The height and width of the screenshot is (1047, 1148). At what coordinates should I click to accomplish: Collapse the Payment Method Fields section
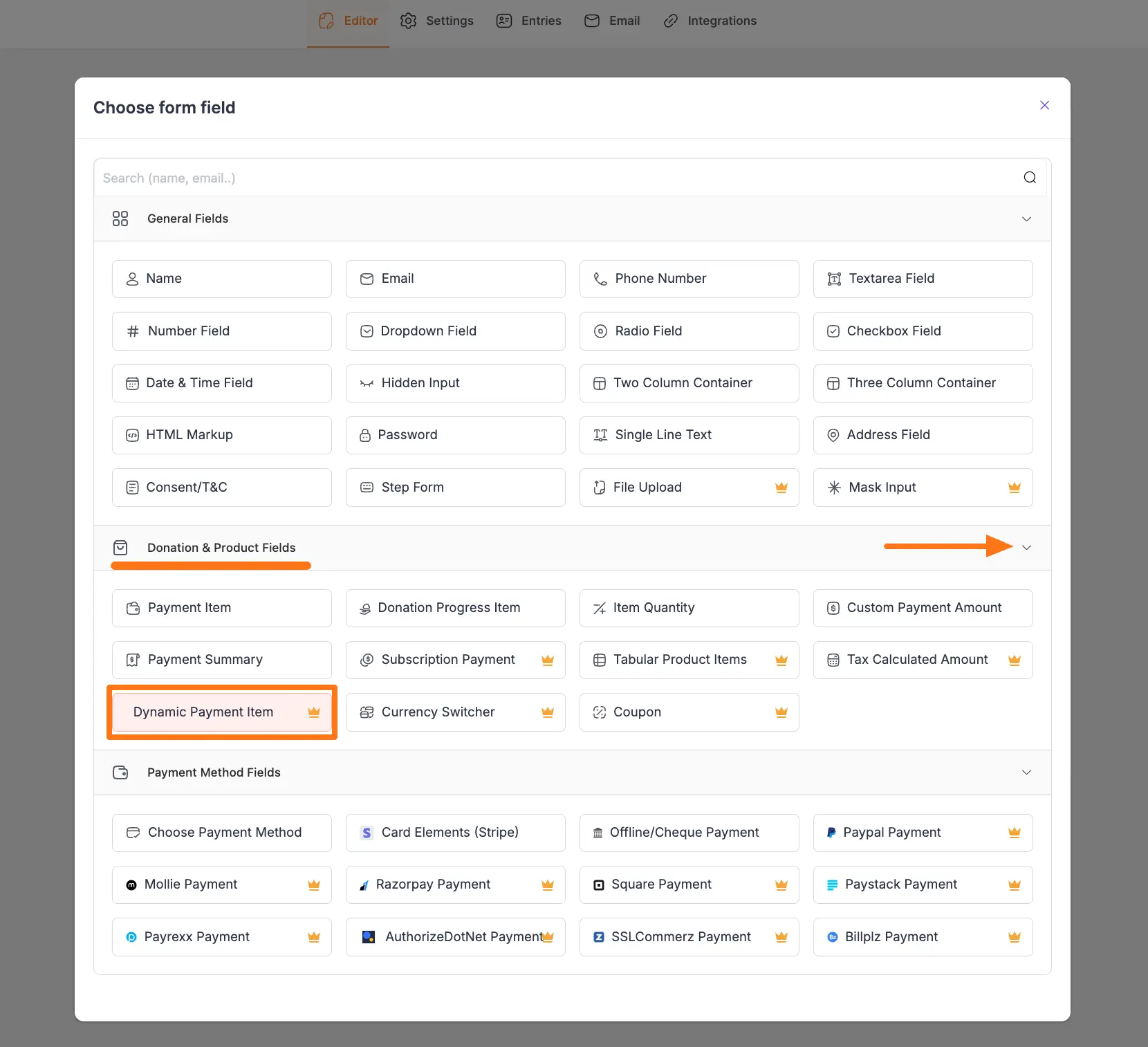pos(1026,772)
